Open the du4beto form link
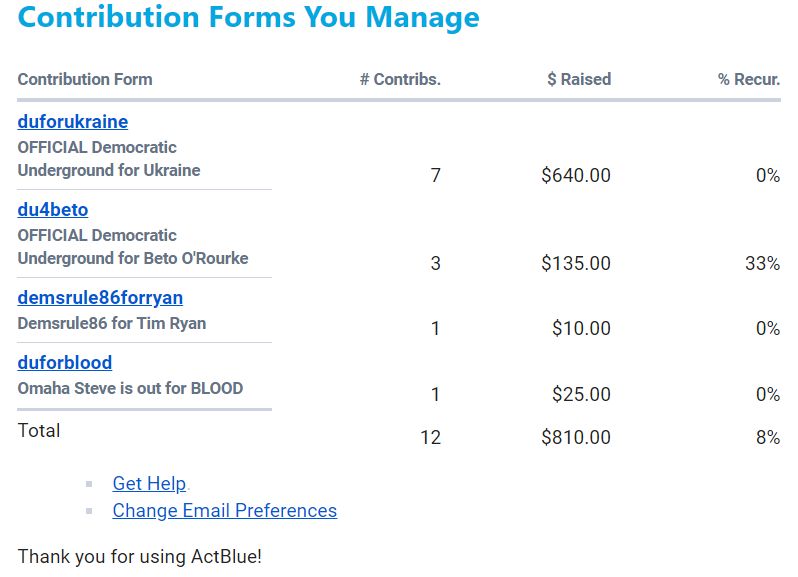 (53, 210)
